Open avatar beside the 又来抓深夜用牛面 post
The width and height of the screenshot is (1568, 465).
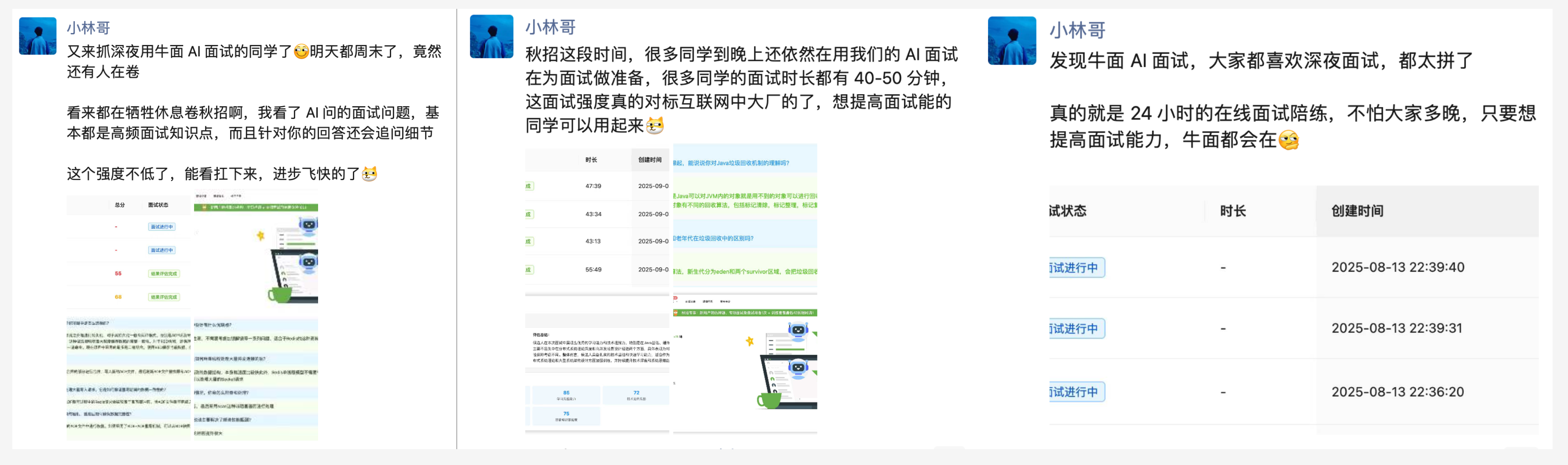click(x=38, y=36)
